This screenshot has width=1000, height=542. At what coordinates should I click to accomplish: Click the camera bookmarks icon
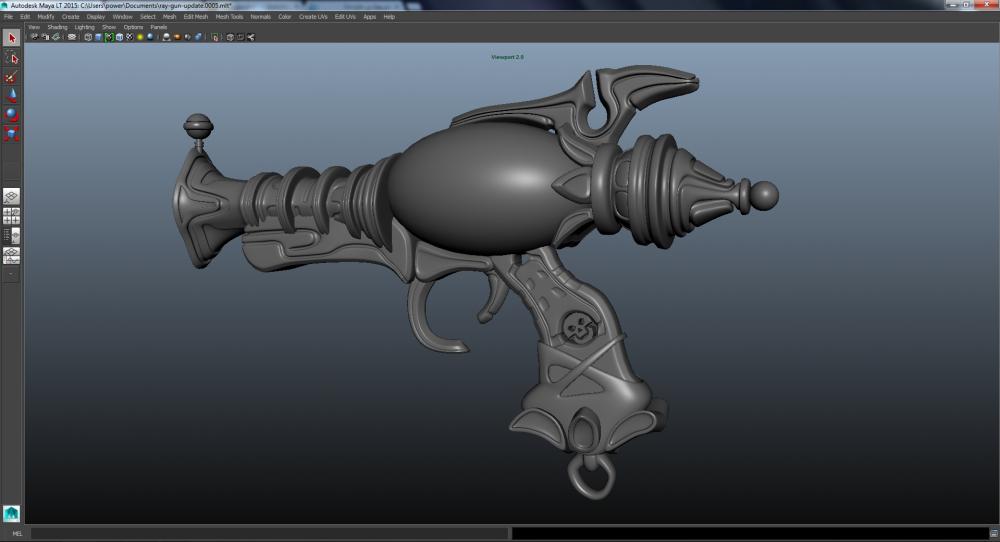click(x=56, y=37)
